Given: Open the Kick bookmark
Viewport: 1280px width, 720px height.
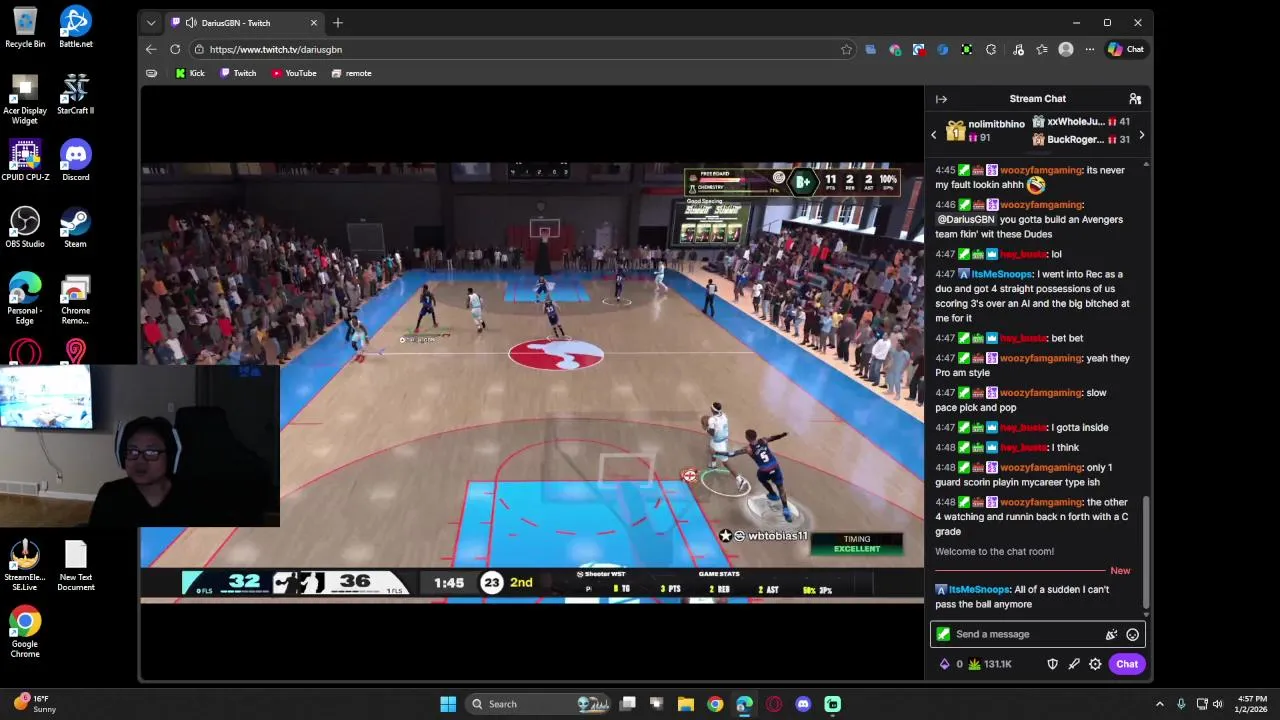Looking at the screenshot, I should 189,73.
